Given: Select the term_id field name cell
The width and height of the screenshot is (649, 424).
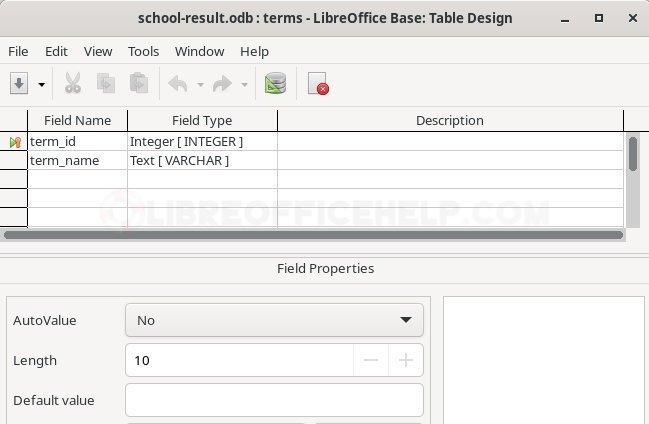Looking at the screenshot, I should (x=77, y=142).
